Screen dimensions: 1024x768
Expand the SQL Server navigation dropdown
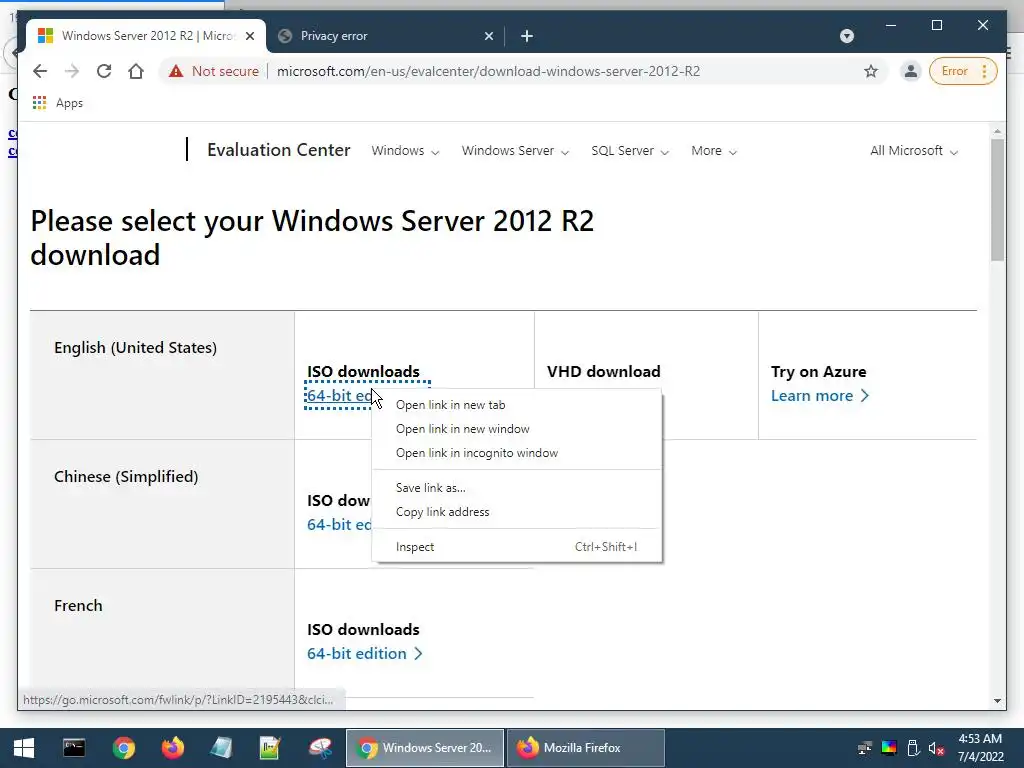[630, 151]
